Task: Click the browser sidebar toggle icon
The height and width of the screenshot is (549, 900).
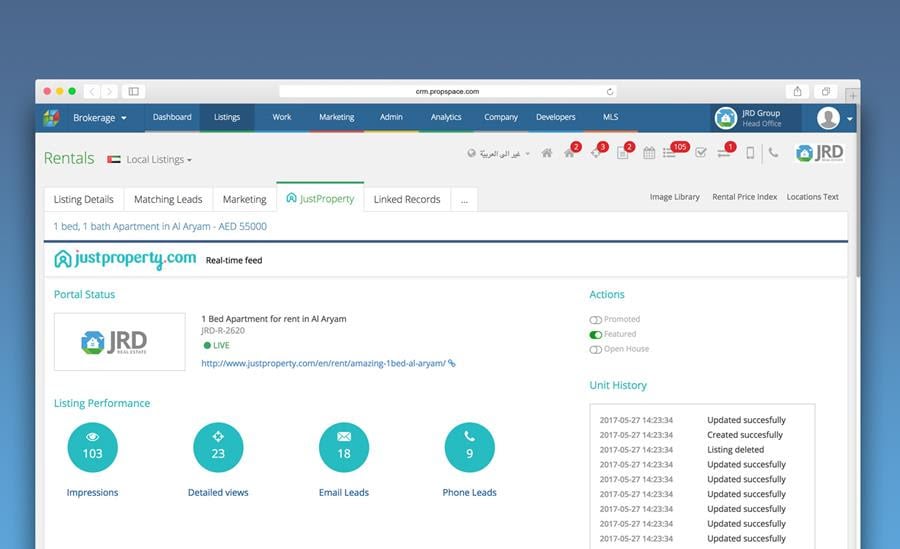Action: click(x=133, y=91)
